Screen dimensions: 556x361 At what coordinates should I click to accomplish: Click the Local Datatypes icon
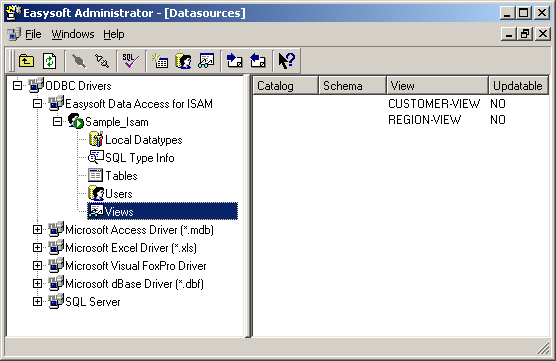point(96,139)
